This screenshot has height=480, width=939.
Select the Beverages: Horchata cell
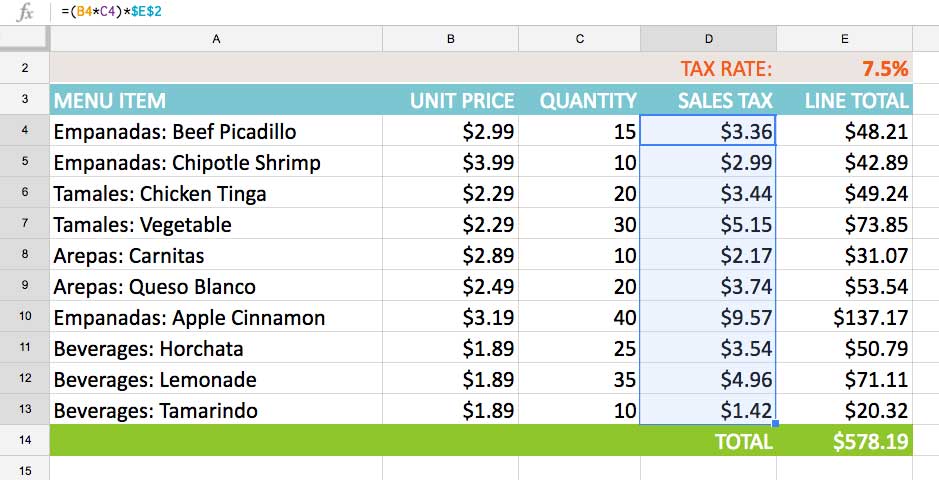tap(216, 349)
